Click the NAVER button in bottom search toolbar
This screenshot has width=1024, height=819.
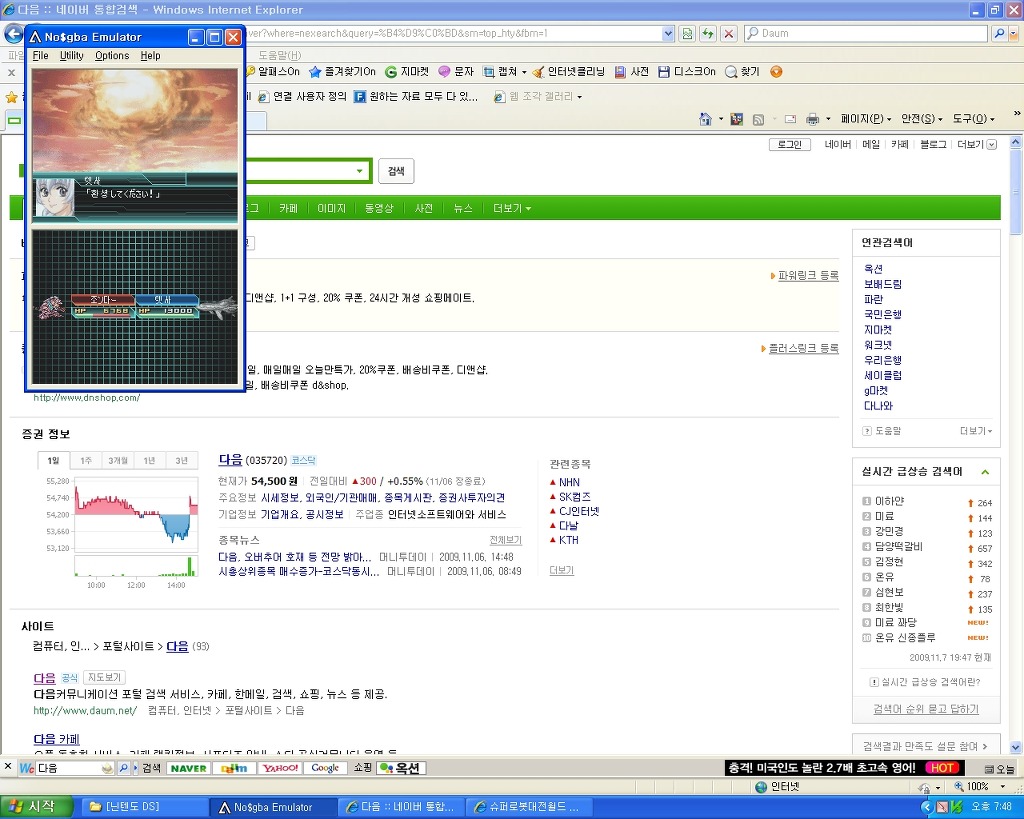point(188,768)
